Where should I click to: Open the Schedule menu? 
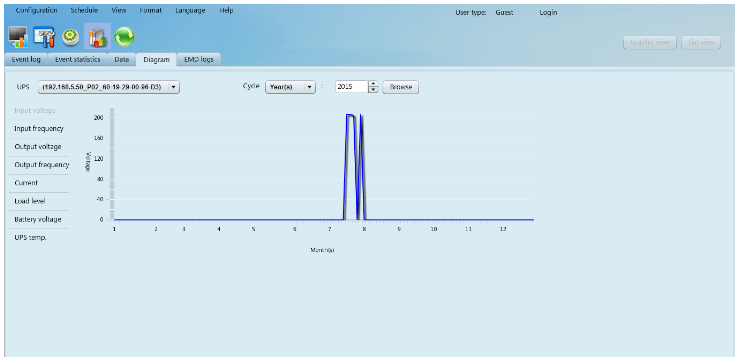[x=84, y=10]
